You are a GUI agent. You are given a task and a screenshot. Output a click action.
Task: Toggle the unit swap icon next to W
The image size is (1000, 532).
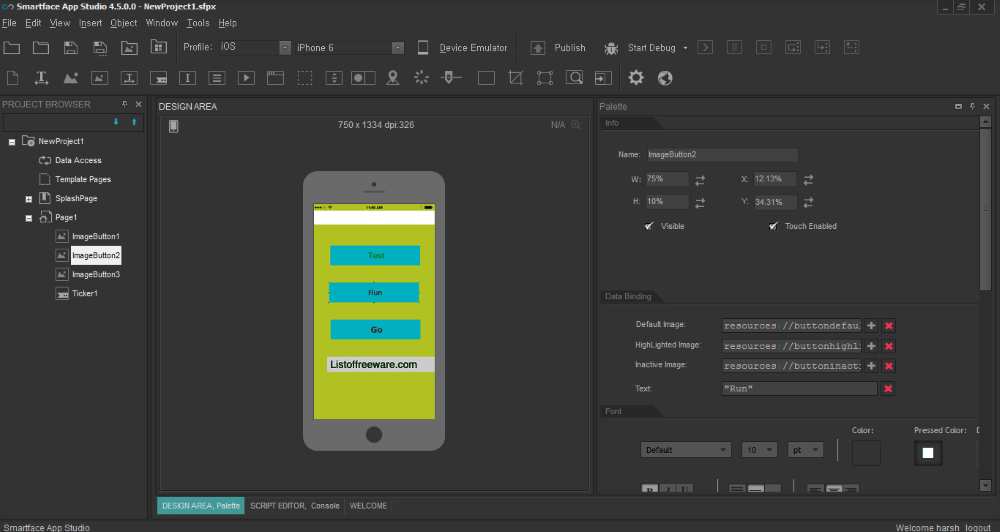tap(700, 181)
